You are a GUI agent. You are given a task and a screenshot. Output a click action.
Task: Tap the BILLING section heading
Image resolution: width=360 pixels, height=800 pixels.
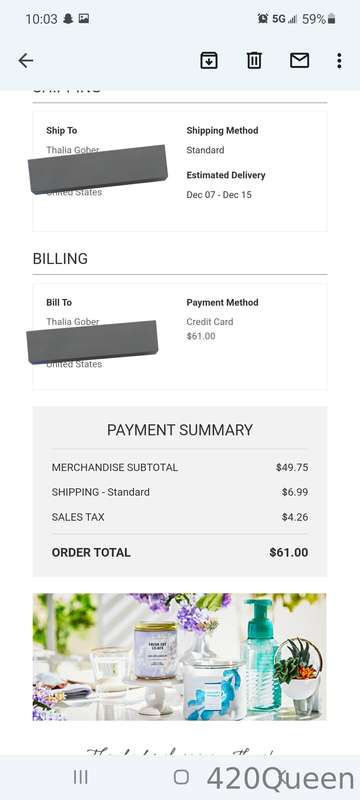60,259
